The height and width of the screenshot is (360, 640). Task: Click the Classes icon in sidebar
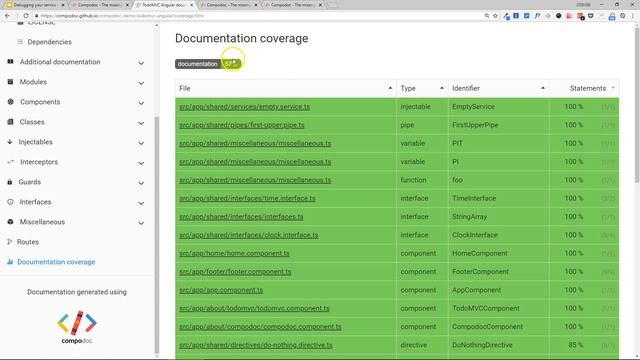(10, 122)
